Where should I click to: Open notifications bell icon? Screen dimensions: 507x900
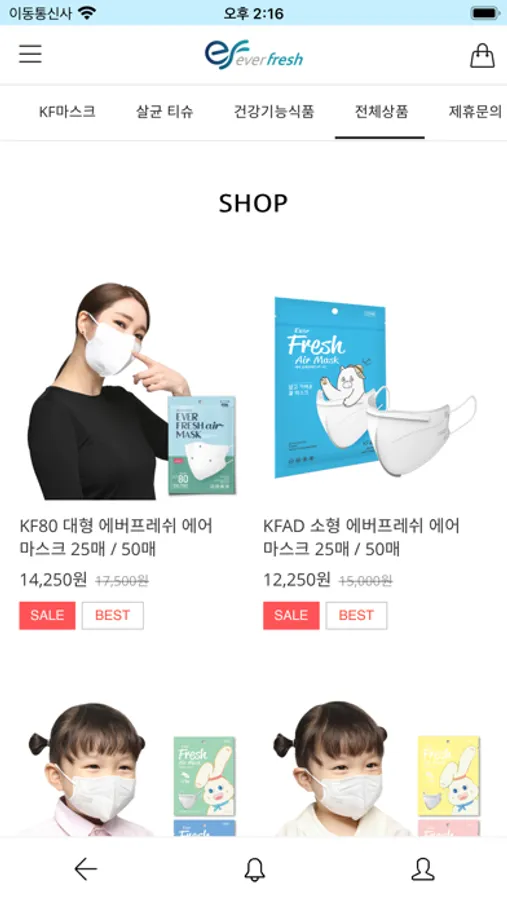254,869
